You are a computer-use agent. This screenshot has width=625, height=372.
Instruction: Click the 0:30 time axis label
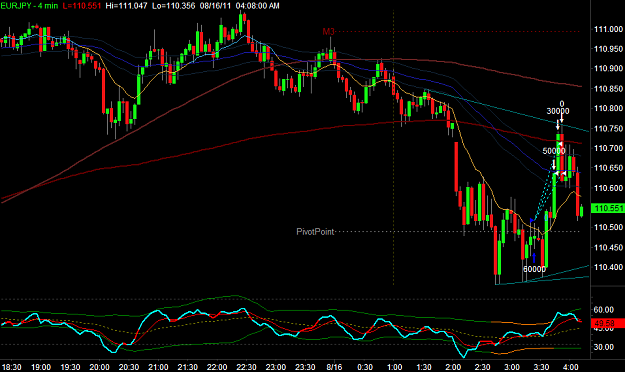click(x=365, y=367)
